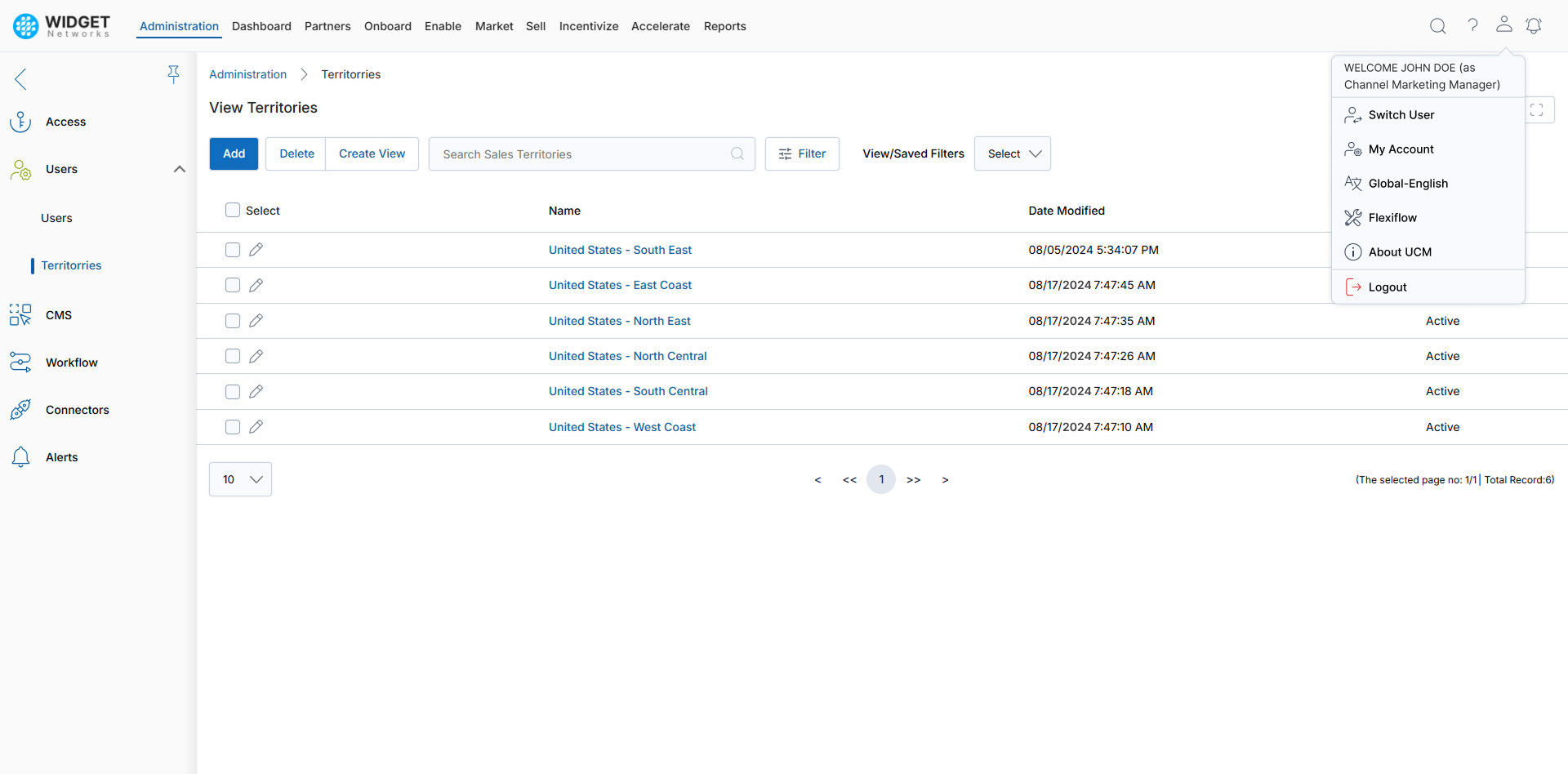The image size is (1568, 774).
Task: Open the United States - South East territory
Action: pos(620,249)
